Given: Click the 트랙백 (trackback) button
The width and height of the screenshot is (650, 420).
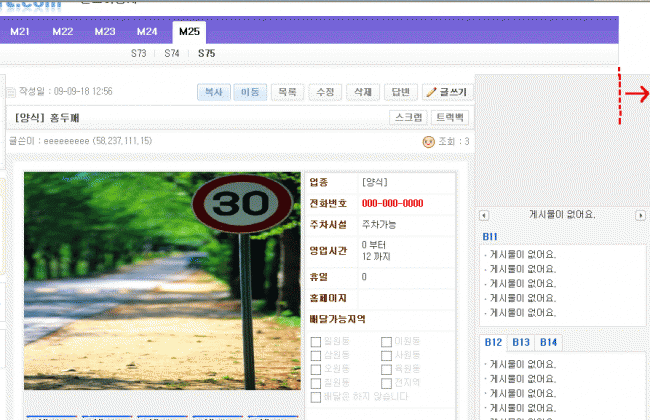Looking at the screenshot, I should tap(447, 117).
